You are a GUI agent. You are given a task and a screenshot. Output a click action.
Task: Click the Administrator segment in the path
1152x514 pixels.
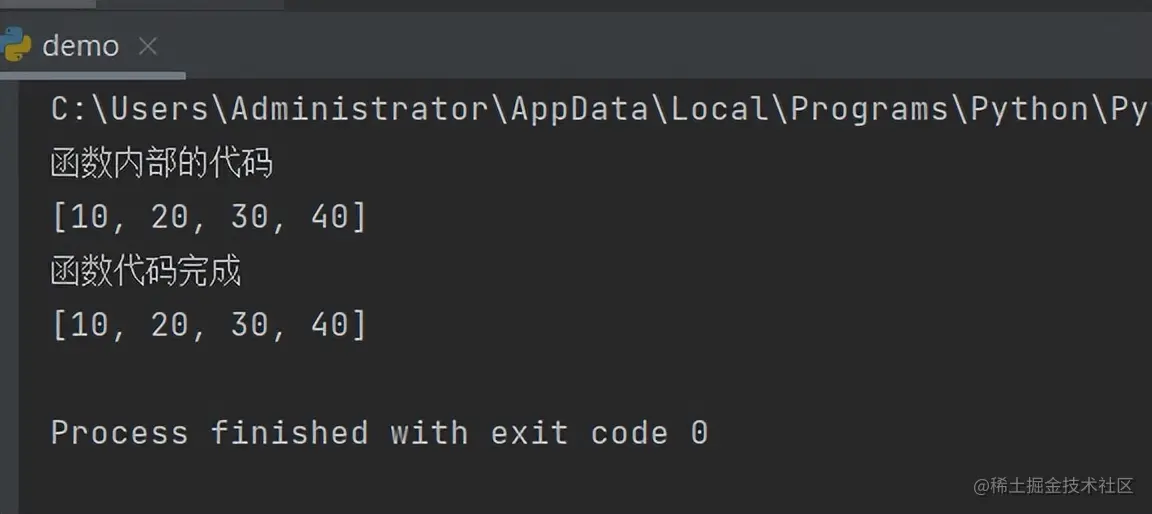pos(360,109)
